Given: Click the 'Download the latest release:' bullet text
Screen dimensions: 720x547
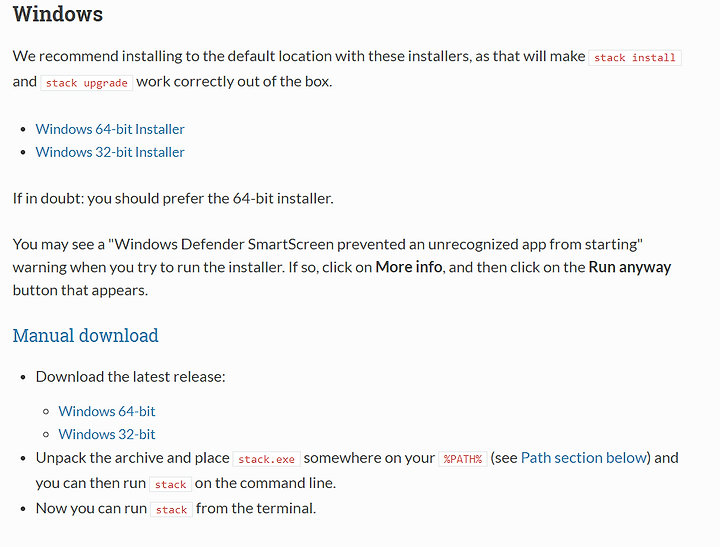Looking at the screenshot, I should coord(130,377).
